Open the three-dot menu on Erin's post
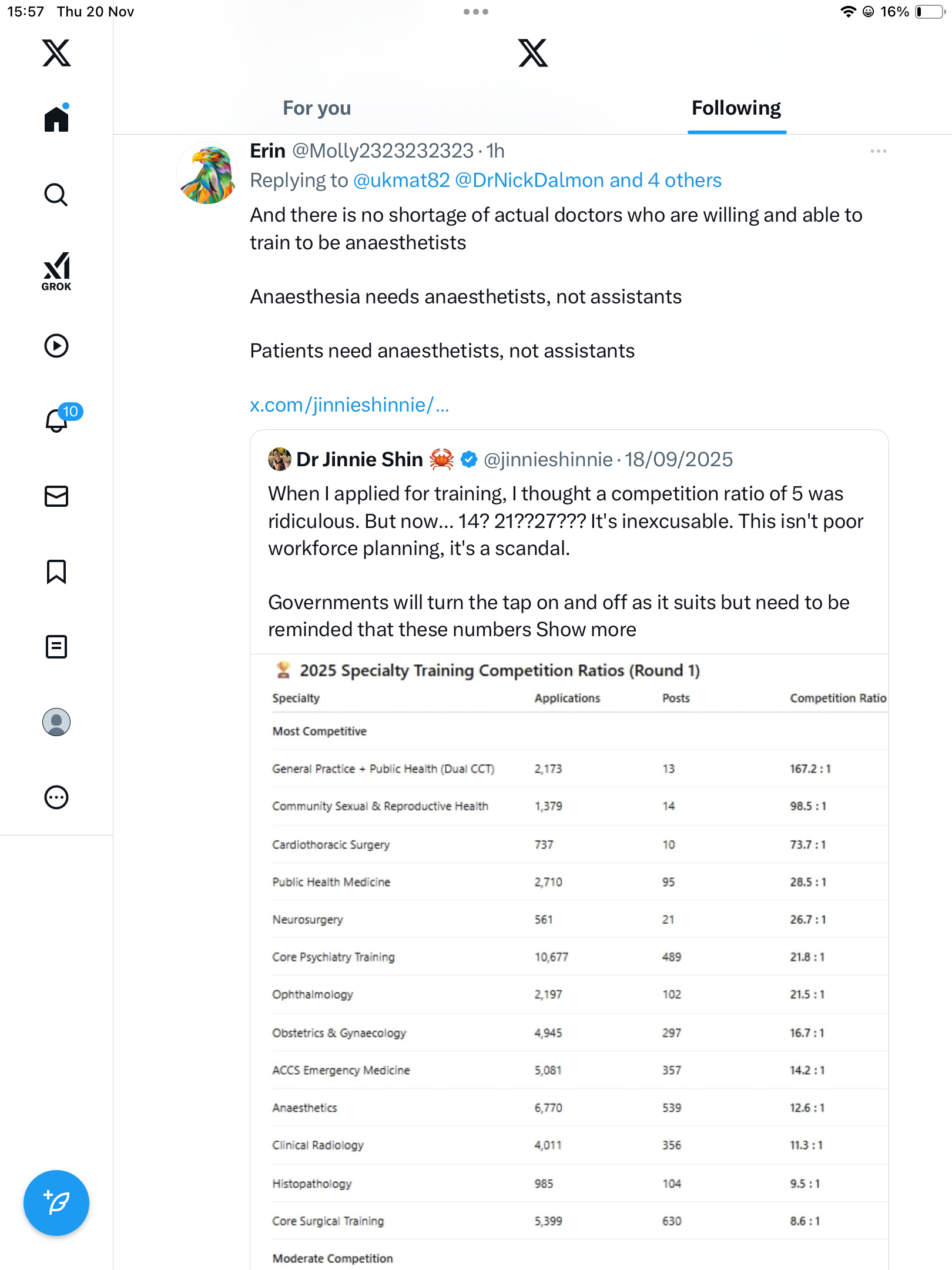 [878, 152]
